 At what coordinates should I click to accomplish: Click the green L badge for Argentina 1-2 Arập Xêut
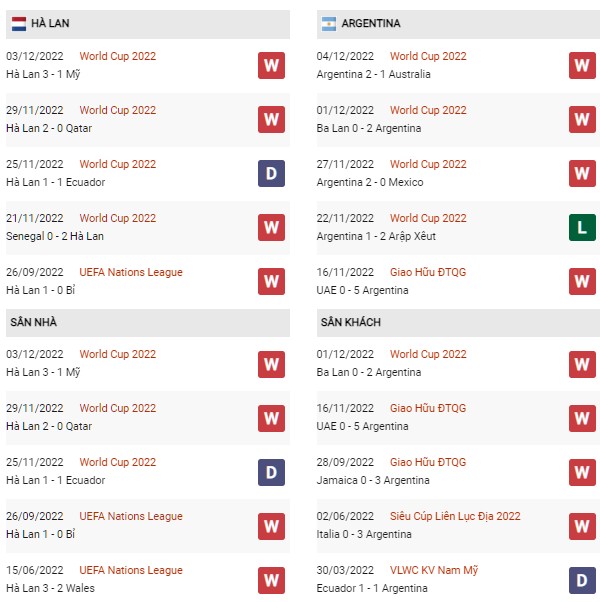(x=582, y=228)
